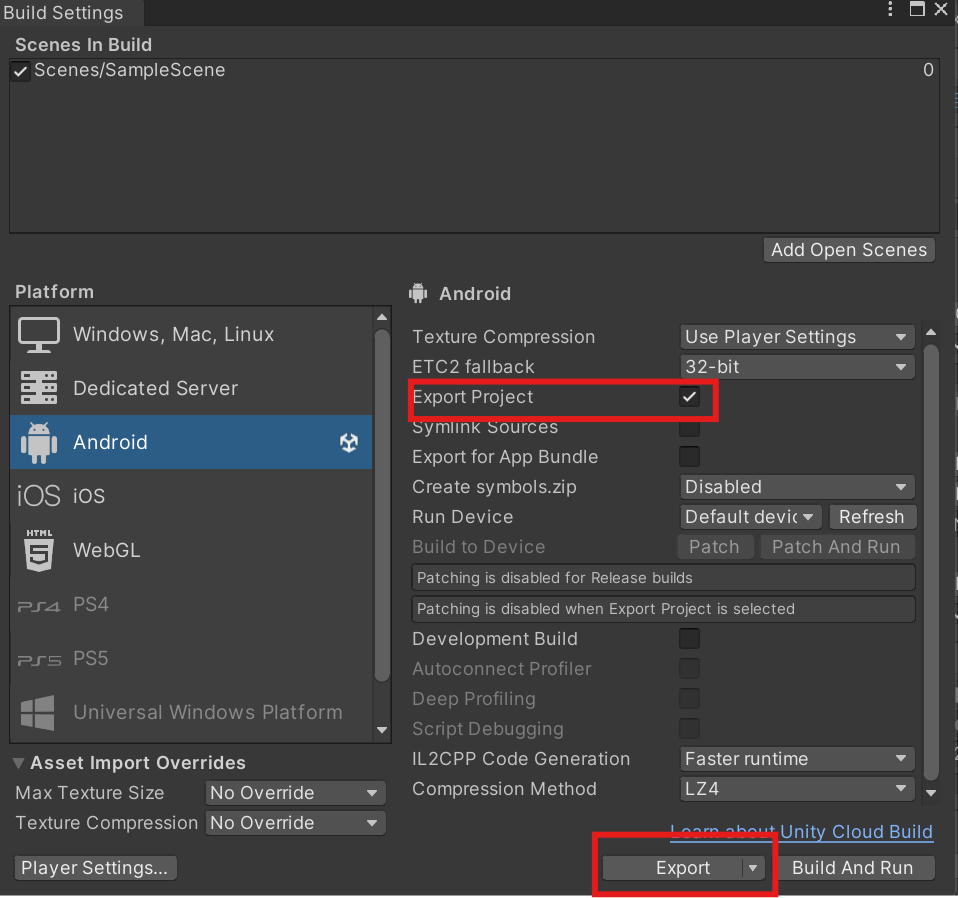Toggle the Scenes/SampleScene checkbox
This screenshot has height=898, width=958.
(20, 70)
